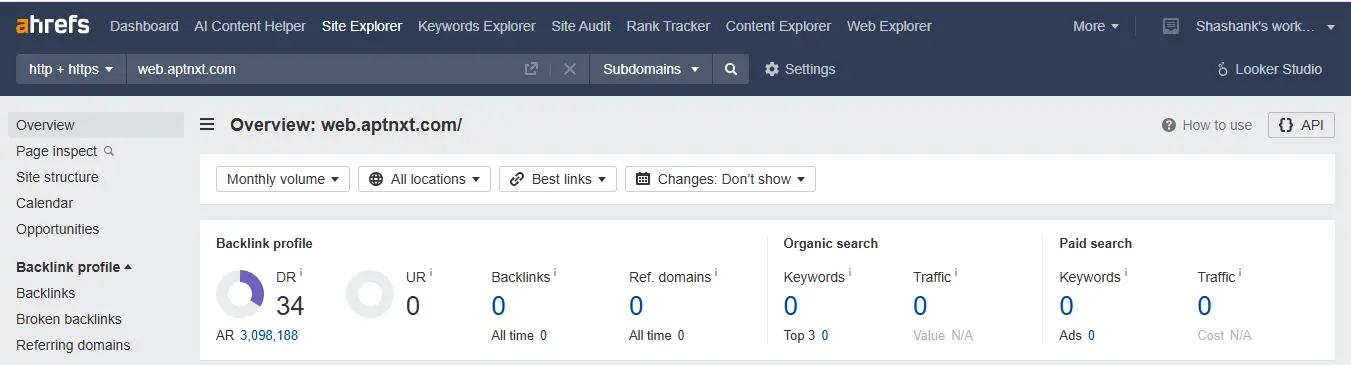
Task: Click the DR value 34
Action: [x=290, y=306]
